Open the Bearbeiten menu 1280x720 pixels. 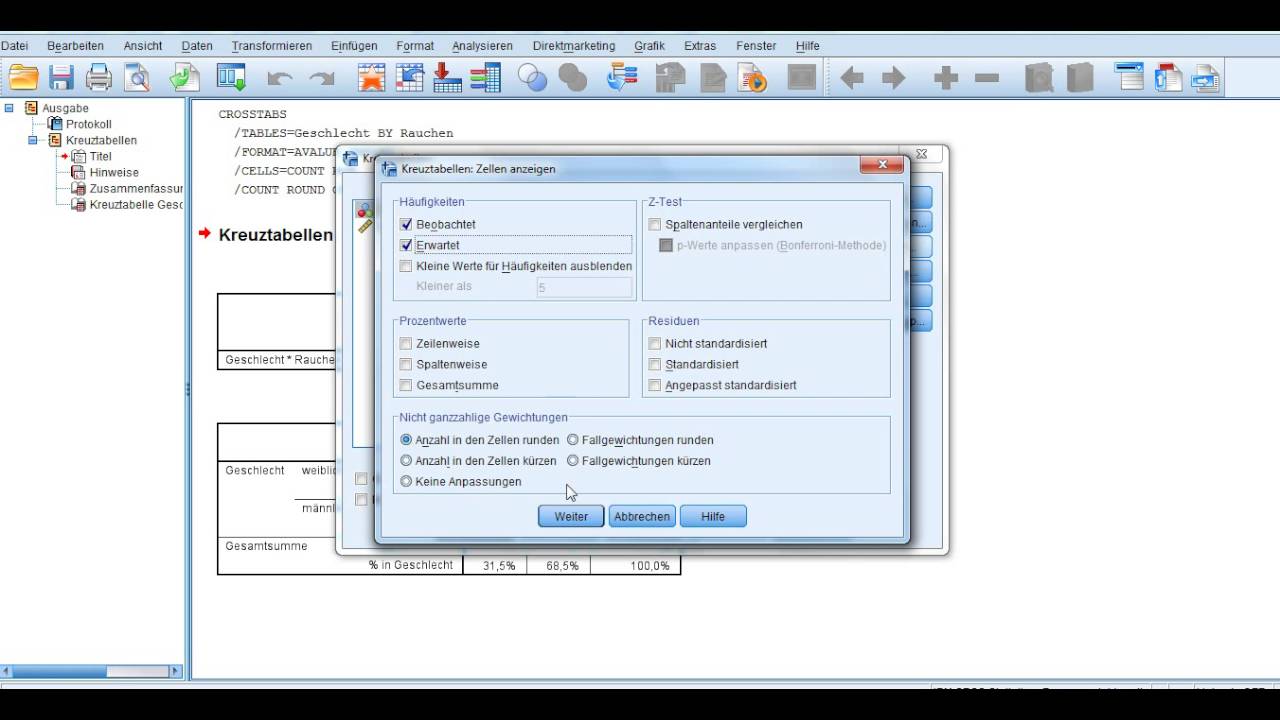click(x=75, y=46)
